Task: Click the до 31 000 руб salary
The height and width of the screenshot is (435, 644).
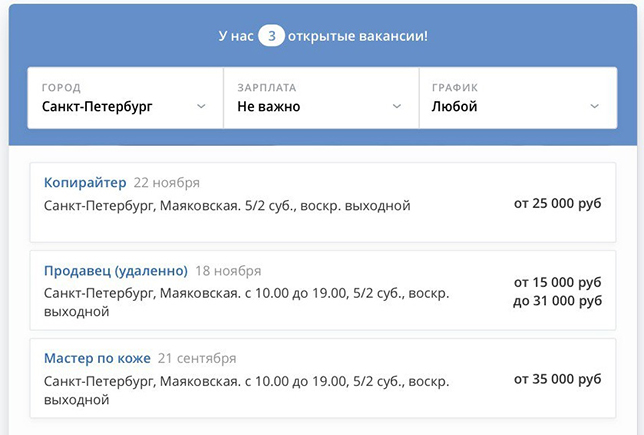Action: click(x=557, y=301)
